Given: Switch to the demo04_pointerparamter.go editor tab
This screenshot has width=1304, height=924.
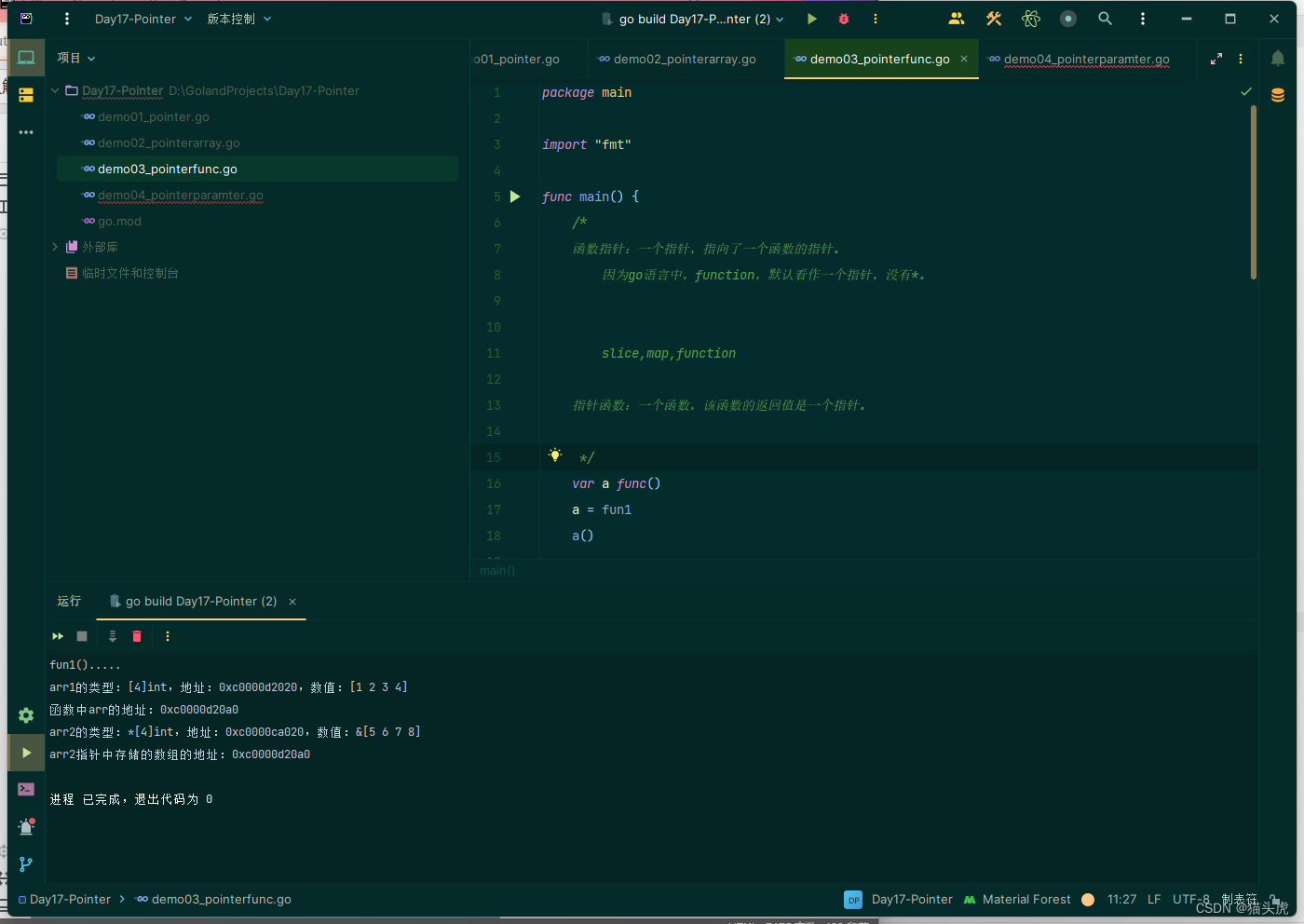Looking at the screenshot, I should click(1086, 59).
